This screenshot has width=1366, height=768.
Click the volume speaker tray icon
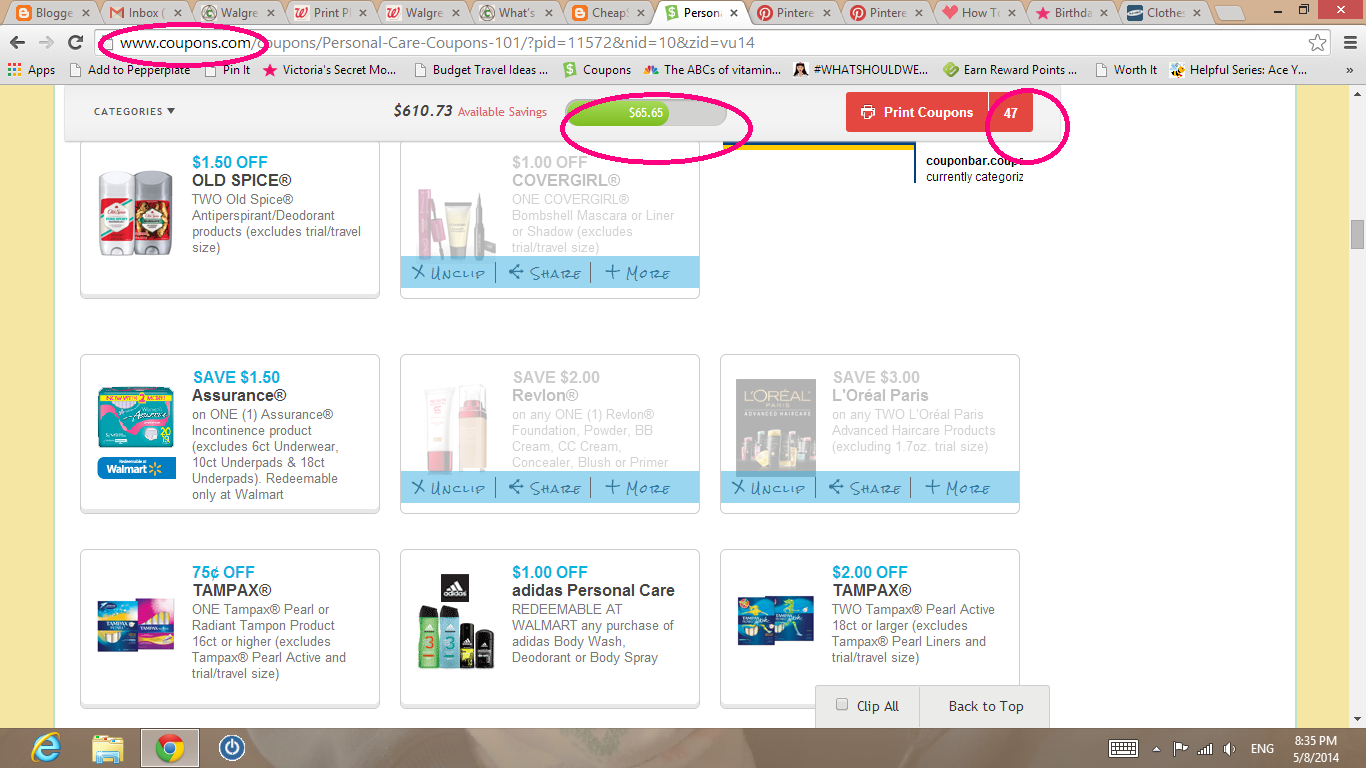(1229, 748)
